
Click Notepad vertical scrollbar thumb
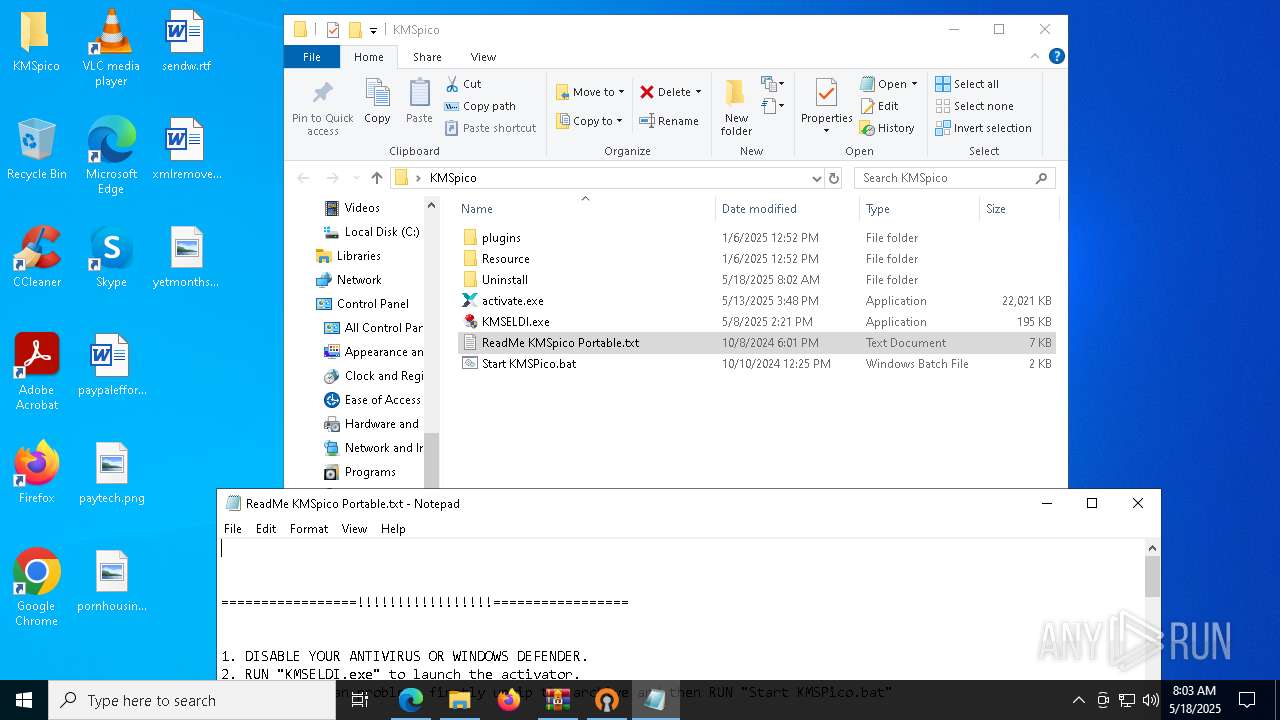click(x=1152, y=577)
